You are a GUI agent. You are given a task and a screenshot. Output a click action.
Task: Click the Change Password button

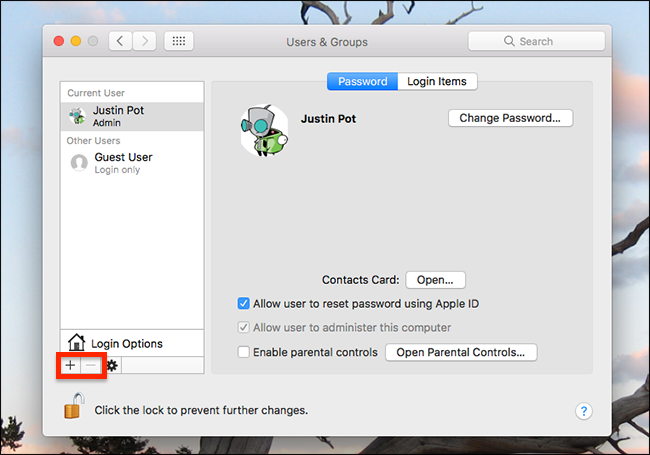510,118
